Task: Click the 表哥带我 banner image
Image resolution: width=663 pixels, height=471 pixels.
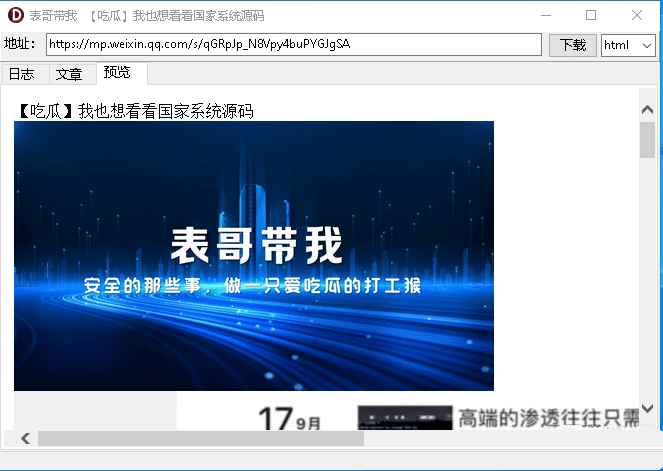Action: (254, 255)
